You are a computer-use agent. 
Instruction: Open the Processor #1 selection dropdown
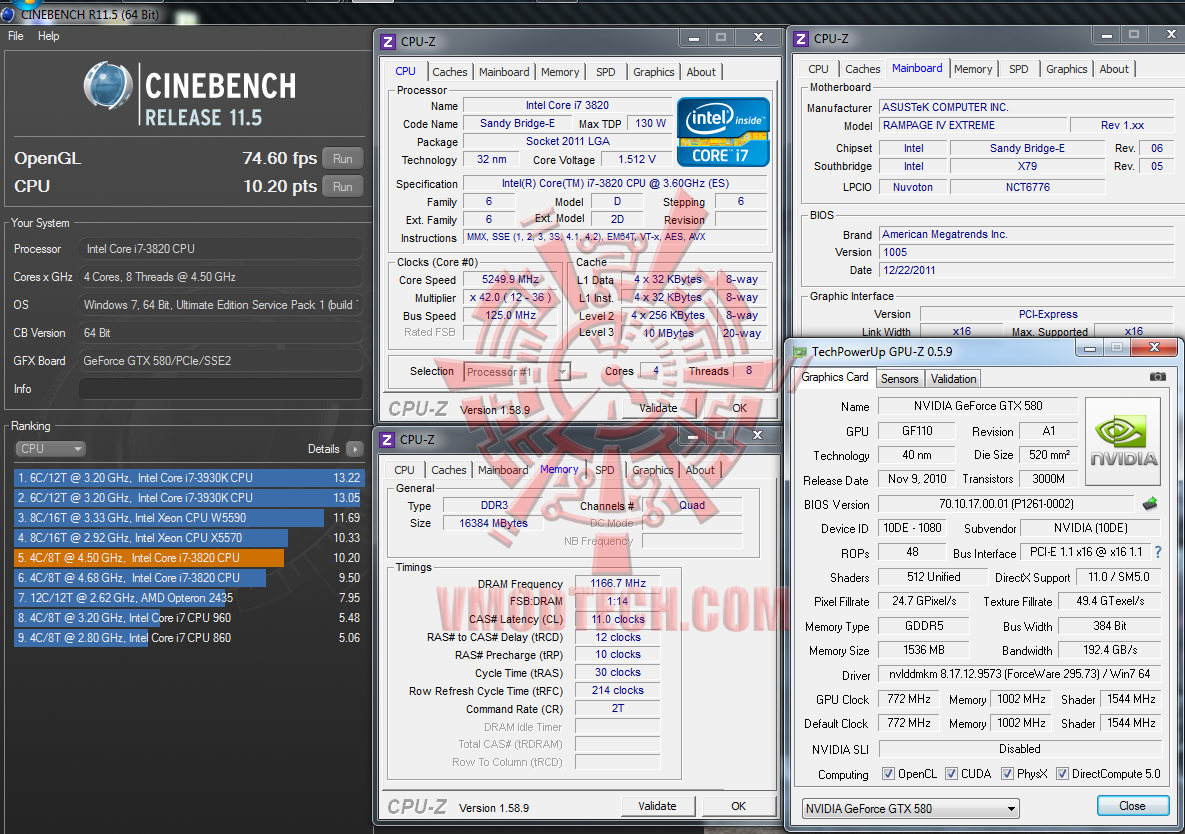[516, 372]
